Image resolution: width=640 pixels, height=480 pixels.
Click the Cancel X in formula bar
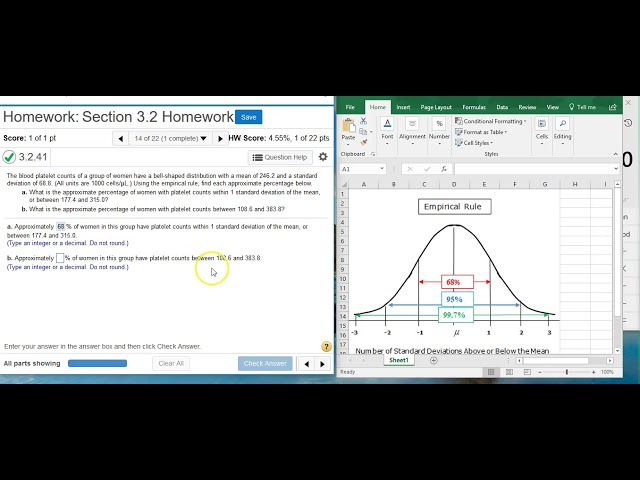(410, 169)
